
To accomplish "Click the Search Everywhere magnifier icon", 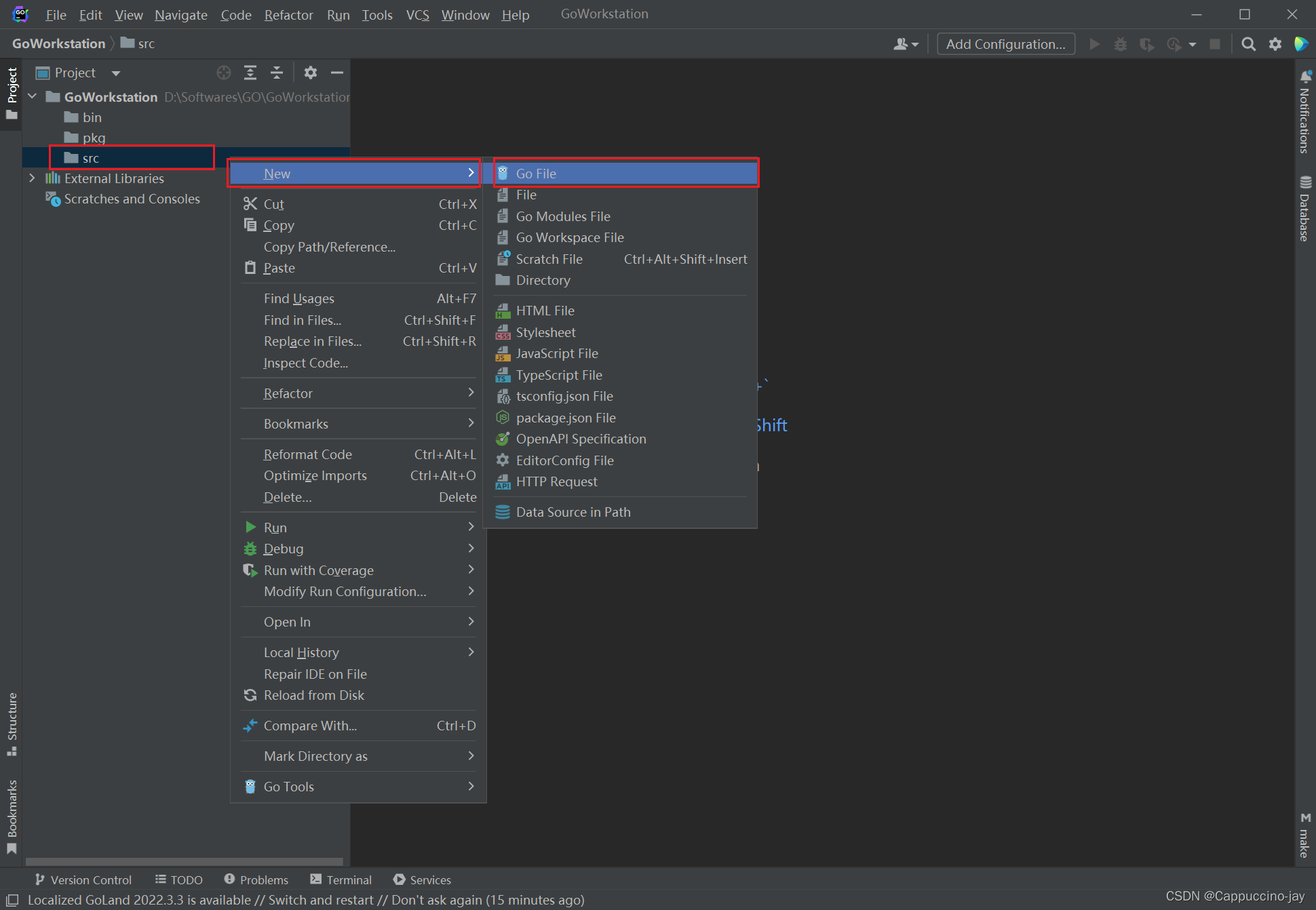I will [x=1248, y=44].
